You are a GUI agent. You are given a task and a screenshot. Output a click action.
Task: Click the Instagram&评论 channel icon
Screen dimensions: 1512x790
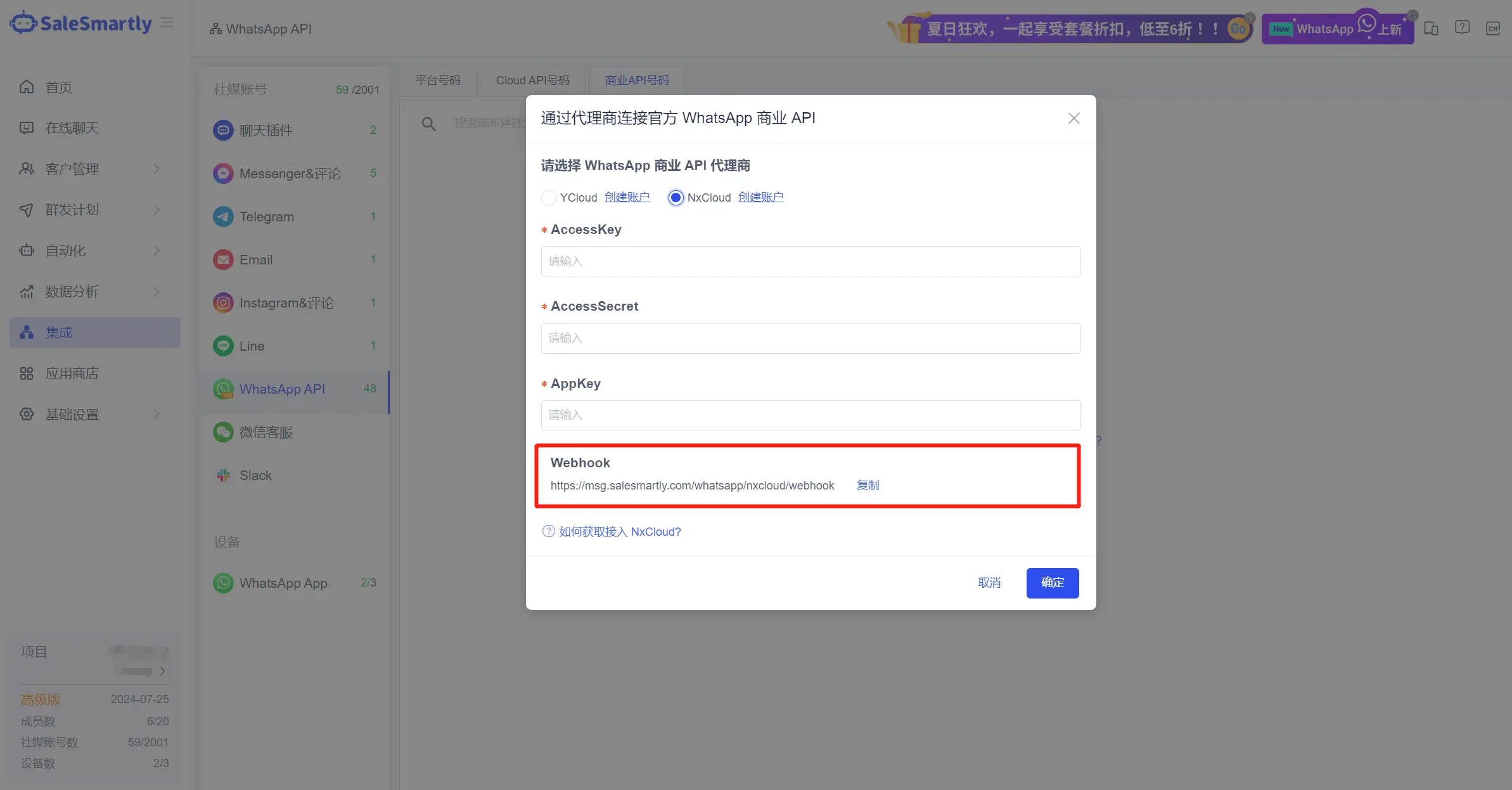coord(223,302)
